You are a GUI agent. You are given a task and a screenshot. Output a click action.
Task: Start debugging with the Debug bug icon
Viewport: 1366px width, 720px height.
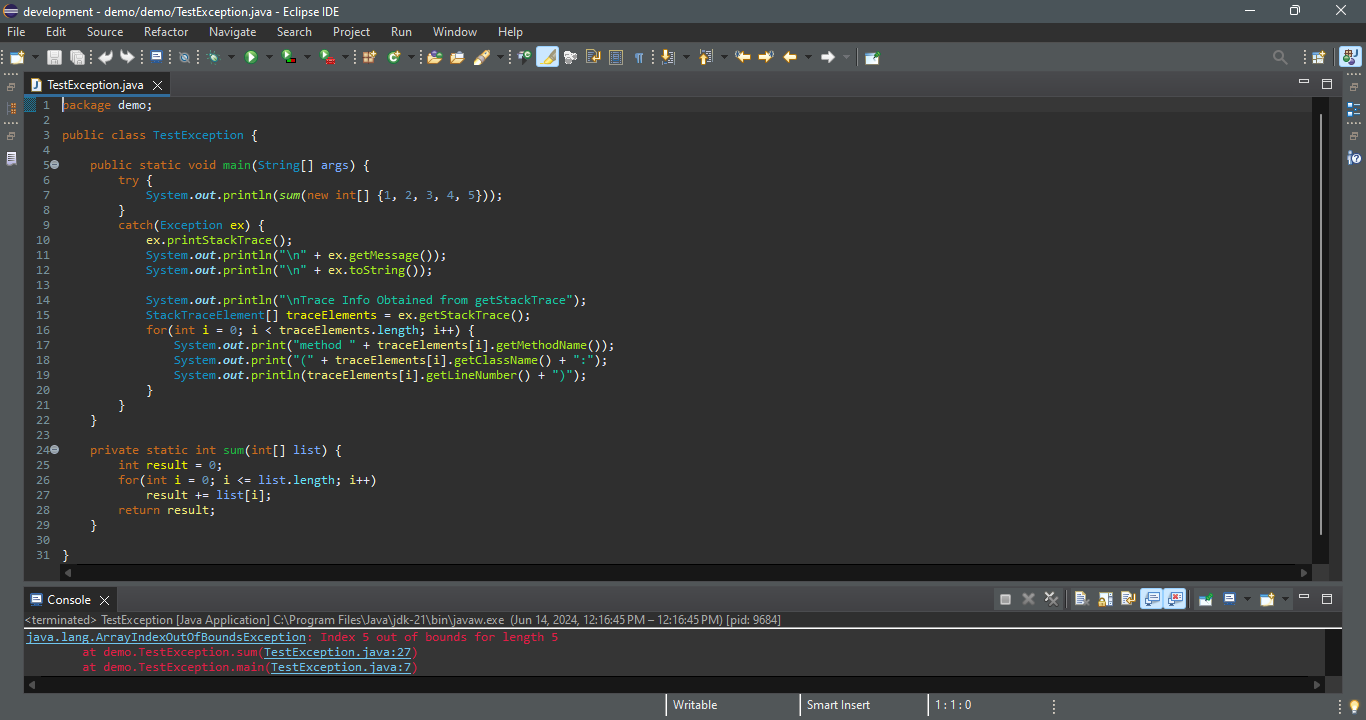coord(213,58)
